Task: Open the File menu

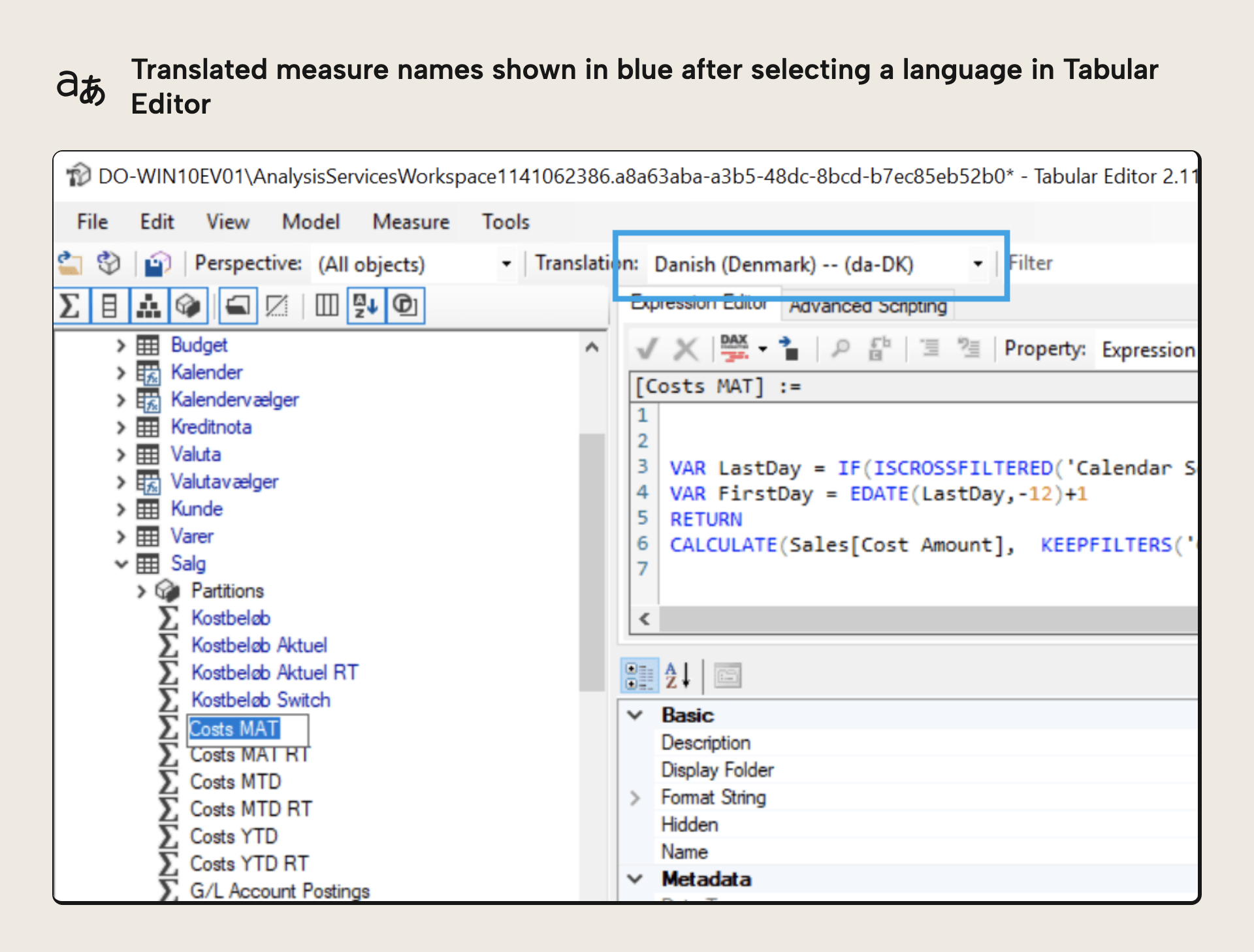Action: pyautogui.click(x=92, y=222)
